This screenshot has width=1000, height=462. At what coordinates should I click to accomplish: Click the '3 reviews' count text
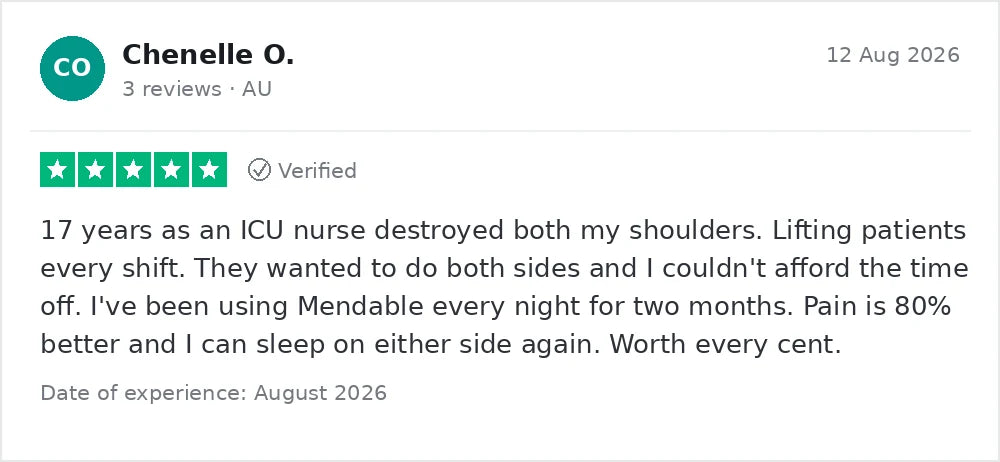point(172,89)
